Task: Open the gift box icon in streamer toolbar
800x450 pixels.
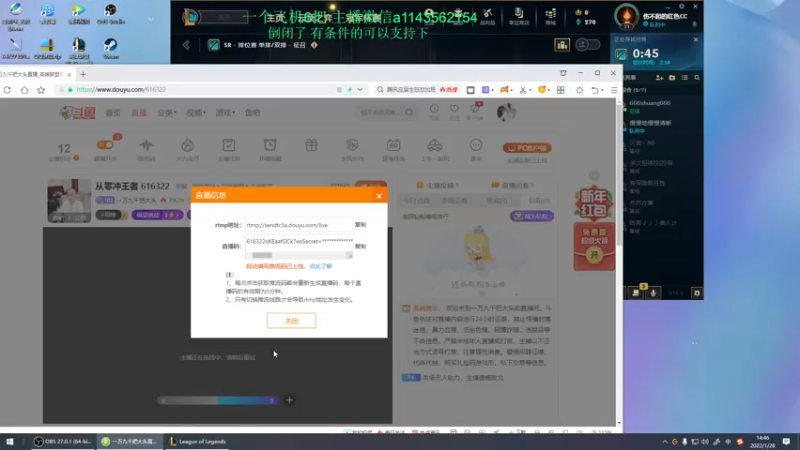Action: point(311,145)
